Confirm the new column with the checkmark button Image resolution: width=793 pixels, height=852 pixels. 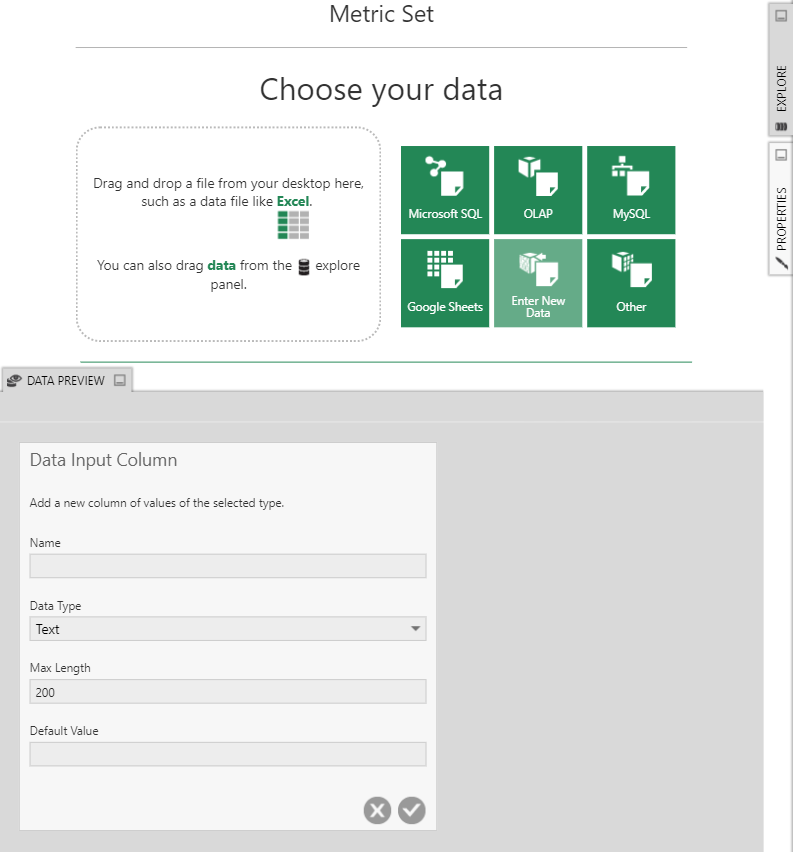click(x=412, y=810)
